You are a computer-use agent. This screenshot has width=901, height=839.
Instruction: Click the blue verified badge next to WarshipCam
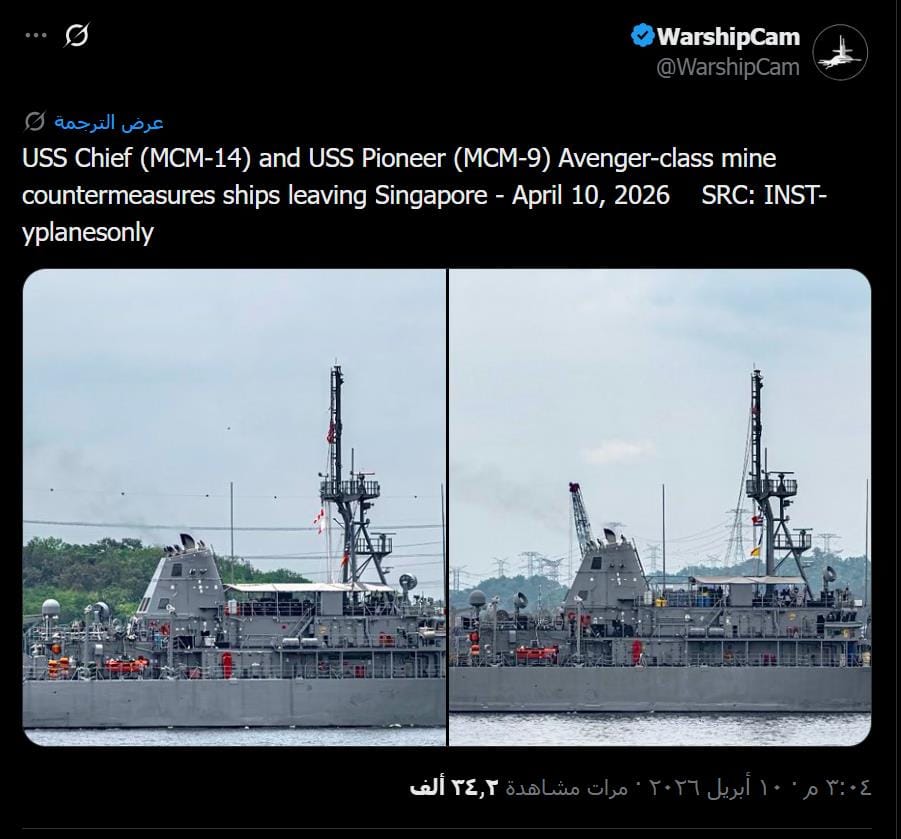[x=642, y=36]
